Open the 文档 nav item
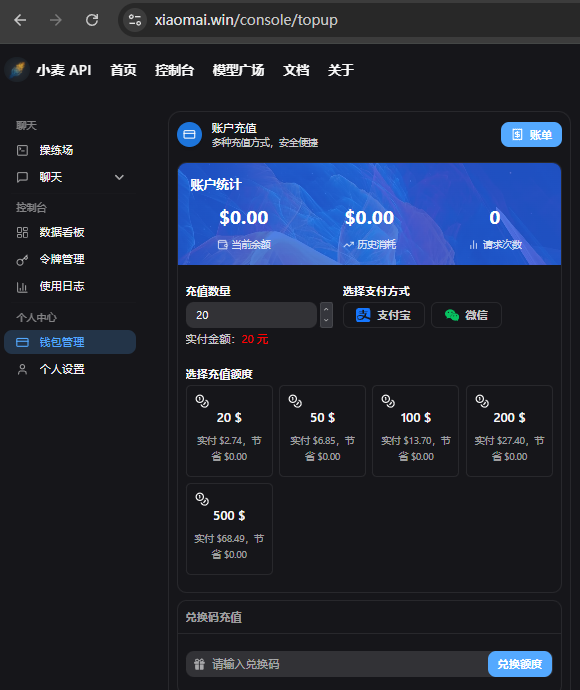The image size is (580, 690). [296, 70]
